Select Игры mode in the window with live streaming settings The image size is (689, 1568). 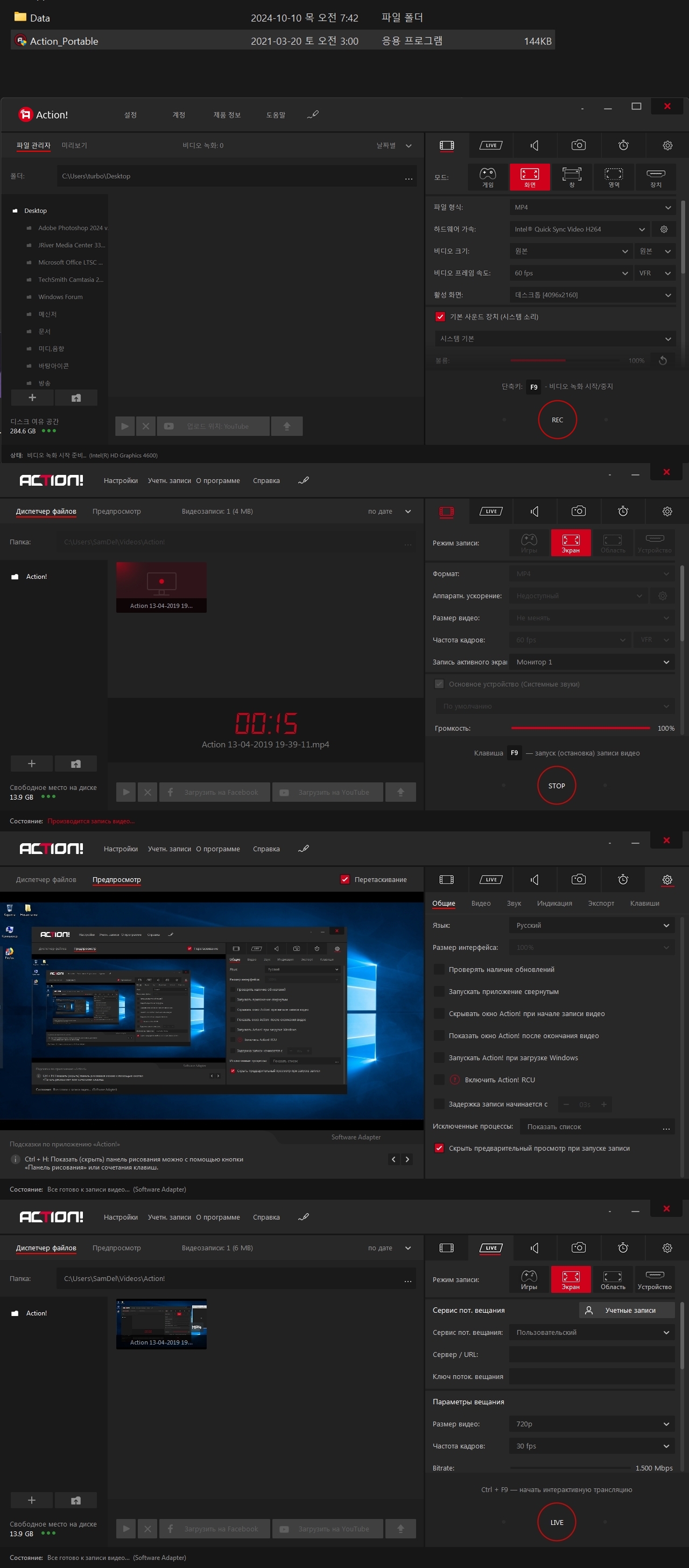pyautogui.click(x=529, y=1279)
